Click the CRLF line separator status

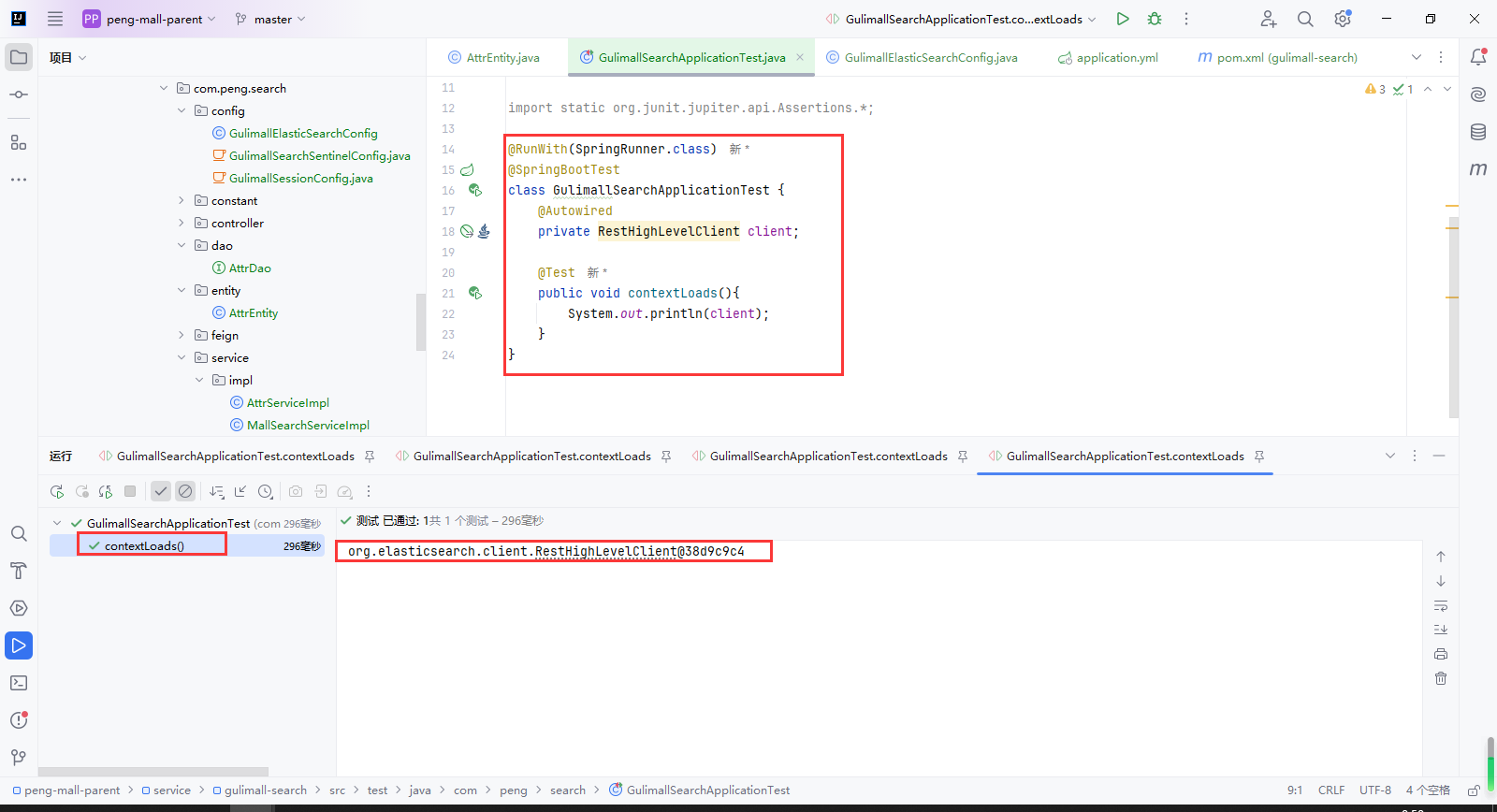[1331, 790]
